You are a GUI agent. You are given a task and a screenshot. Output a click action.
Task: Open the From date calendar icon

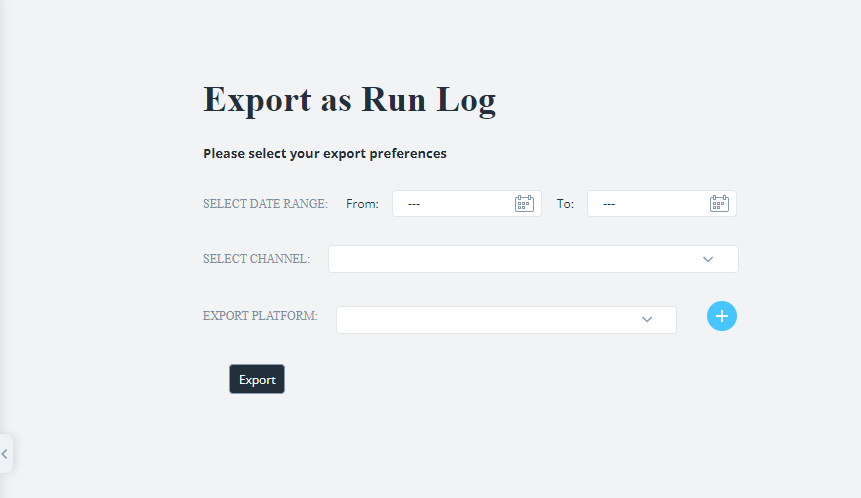tap(524, 203)
